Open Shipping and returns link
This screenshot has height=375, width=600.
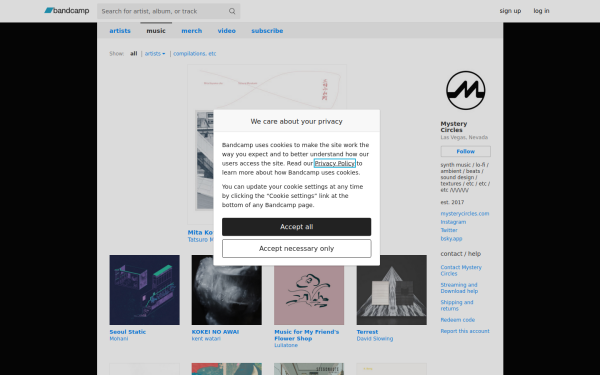click(x=457, y=305)
